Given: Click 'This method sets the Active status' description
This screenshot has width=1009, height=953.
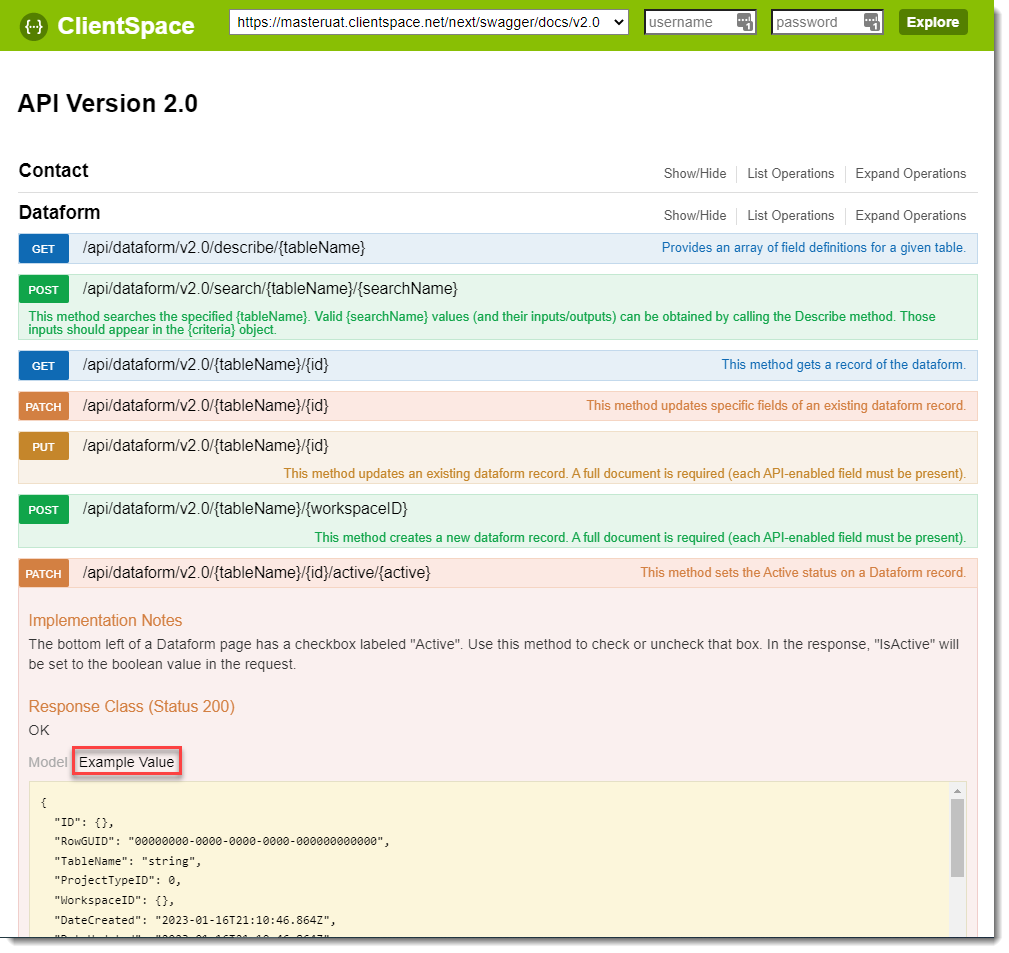Looking at the screenshot, I should click(803, 573).
